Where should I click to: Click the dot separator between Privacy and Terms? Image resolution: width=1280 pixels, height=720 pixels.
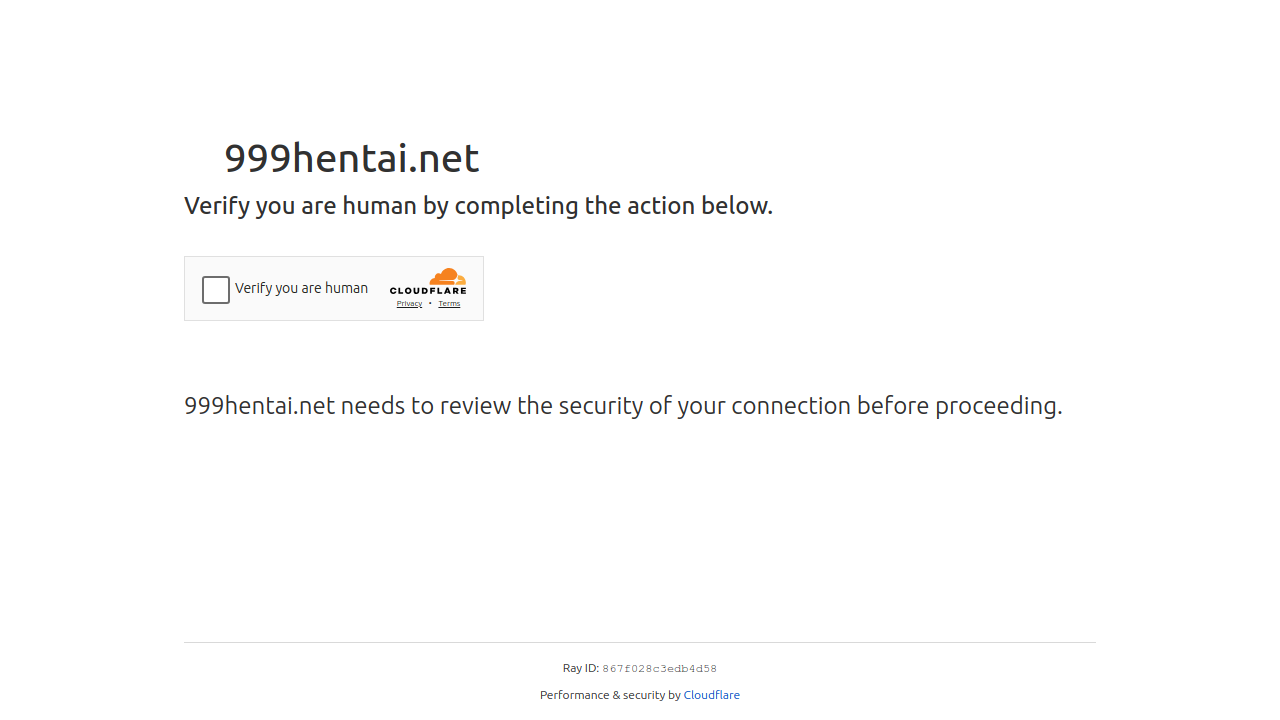[430, 303]
